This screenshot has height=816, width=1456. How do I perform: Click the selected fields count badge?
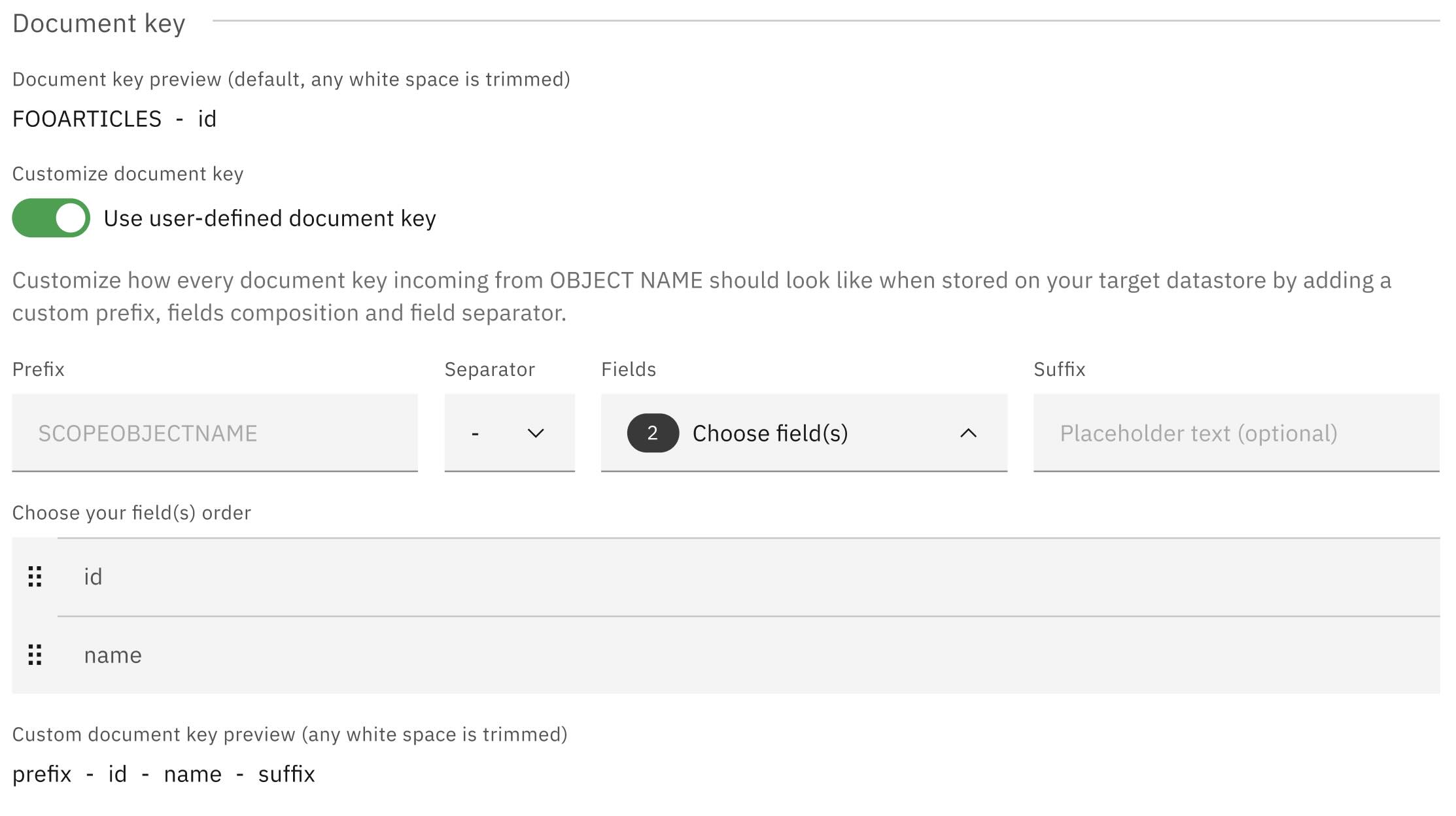[x=652, y=433]
